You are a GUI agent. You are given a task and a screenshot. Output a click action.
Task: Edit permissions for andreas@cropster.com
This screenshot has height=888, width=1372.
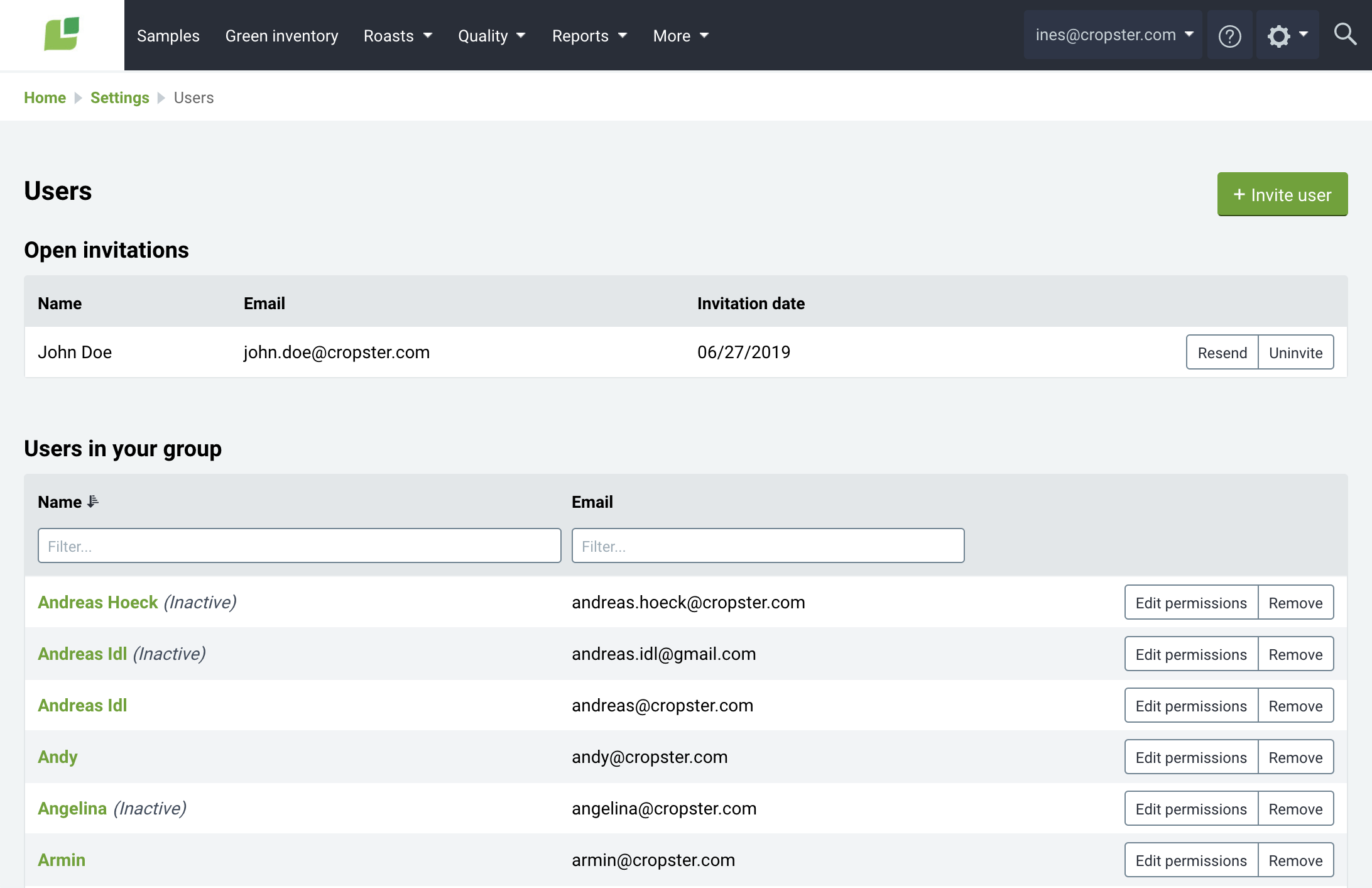[x=1191, y=706]
